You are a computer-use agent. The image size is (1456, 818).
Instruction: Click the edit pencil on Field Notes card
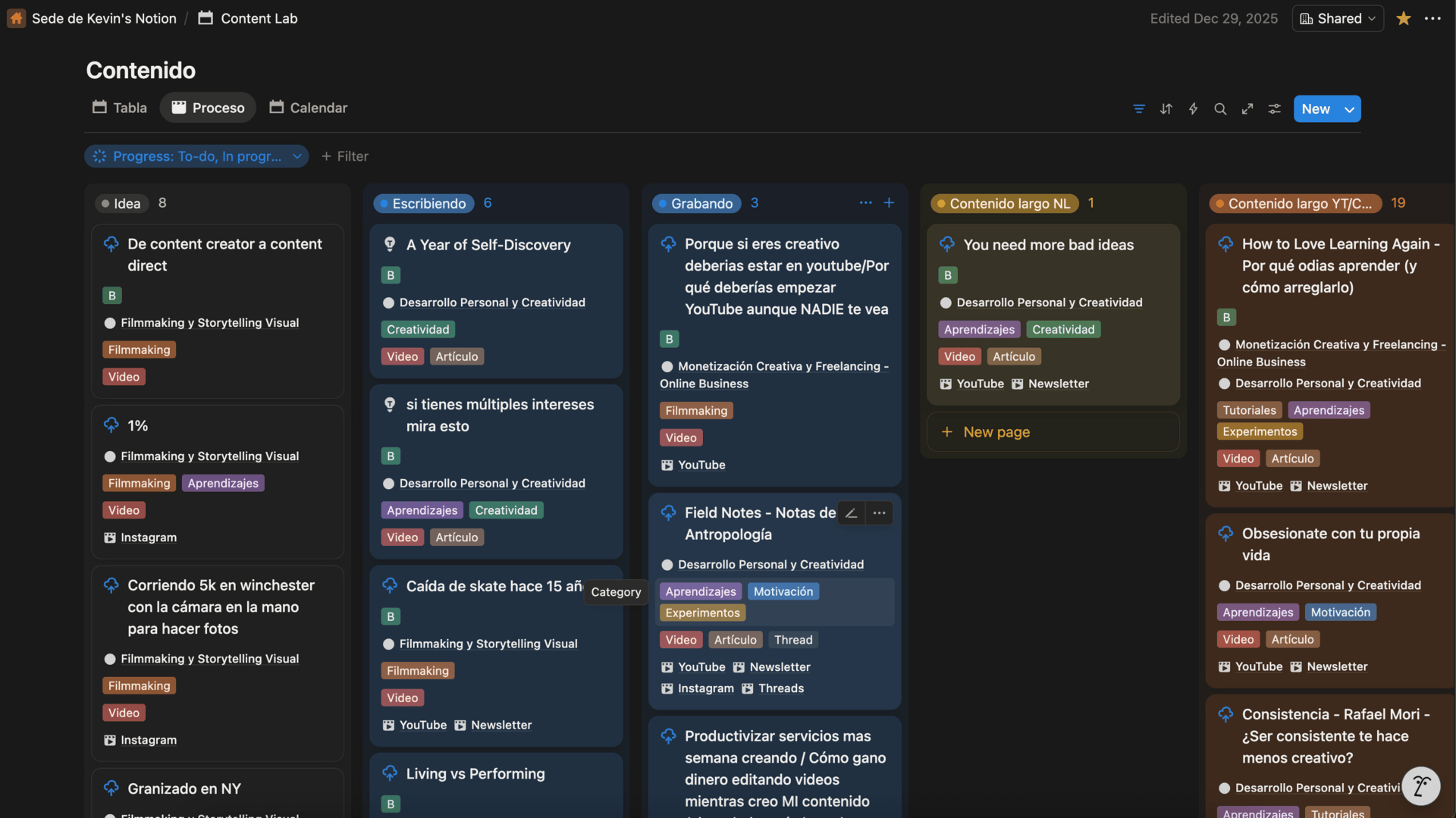pyautogui.click(x=852, y=513)
